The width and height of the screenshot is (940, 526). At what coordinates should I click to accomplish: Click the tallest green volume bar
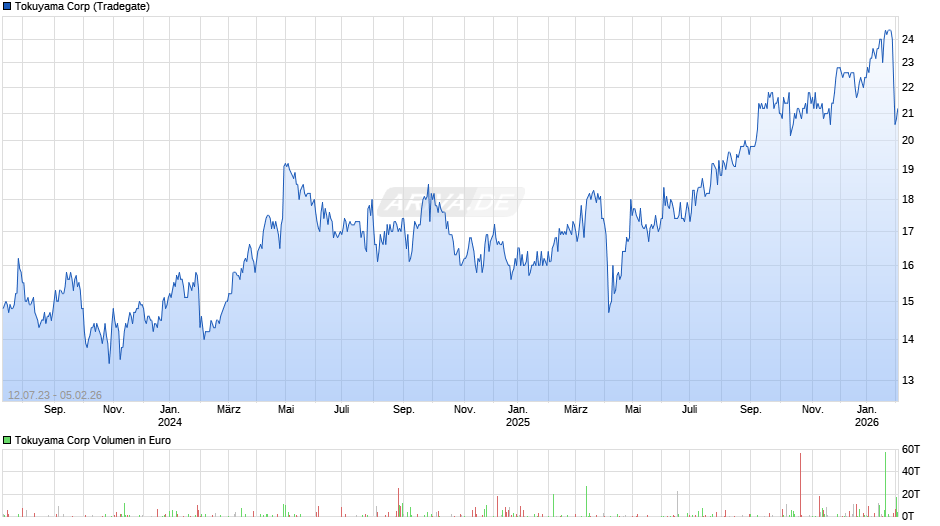coord(885,485)
